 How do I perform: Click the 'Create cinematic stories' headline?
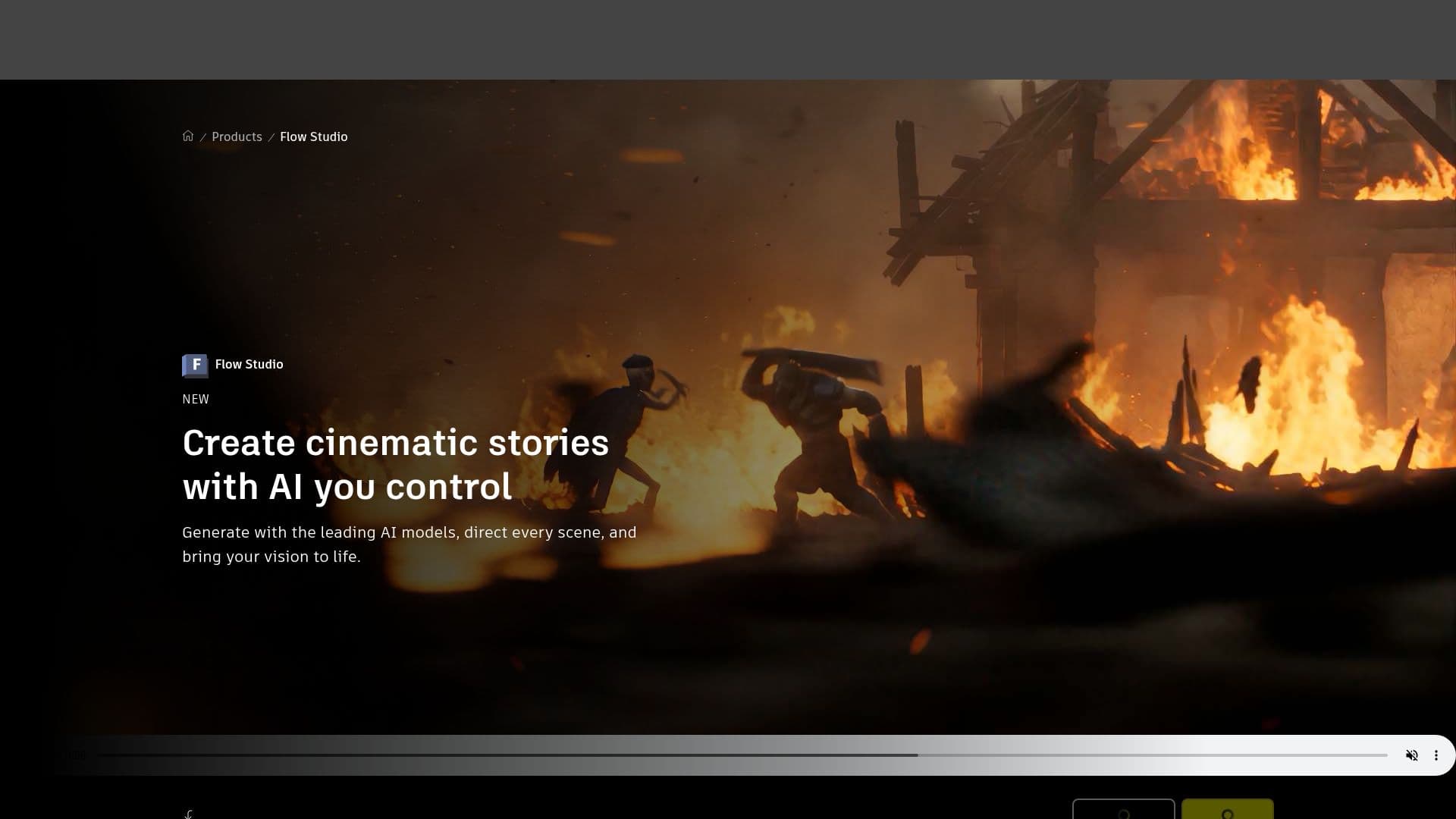[x=395, y=464]
